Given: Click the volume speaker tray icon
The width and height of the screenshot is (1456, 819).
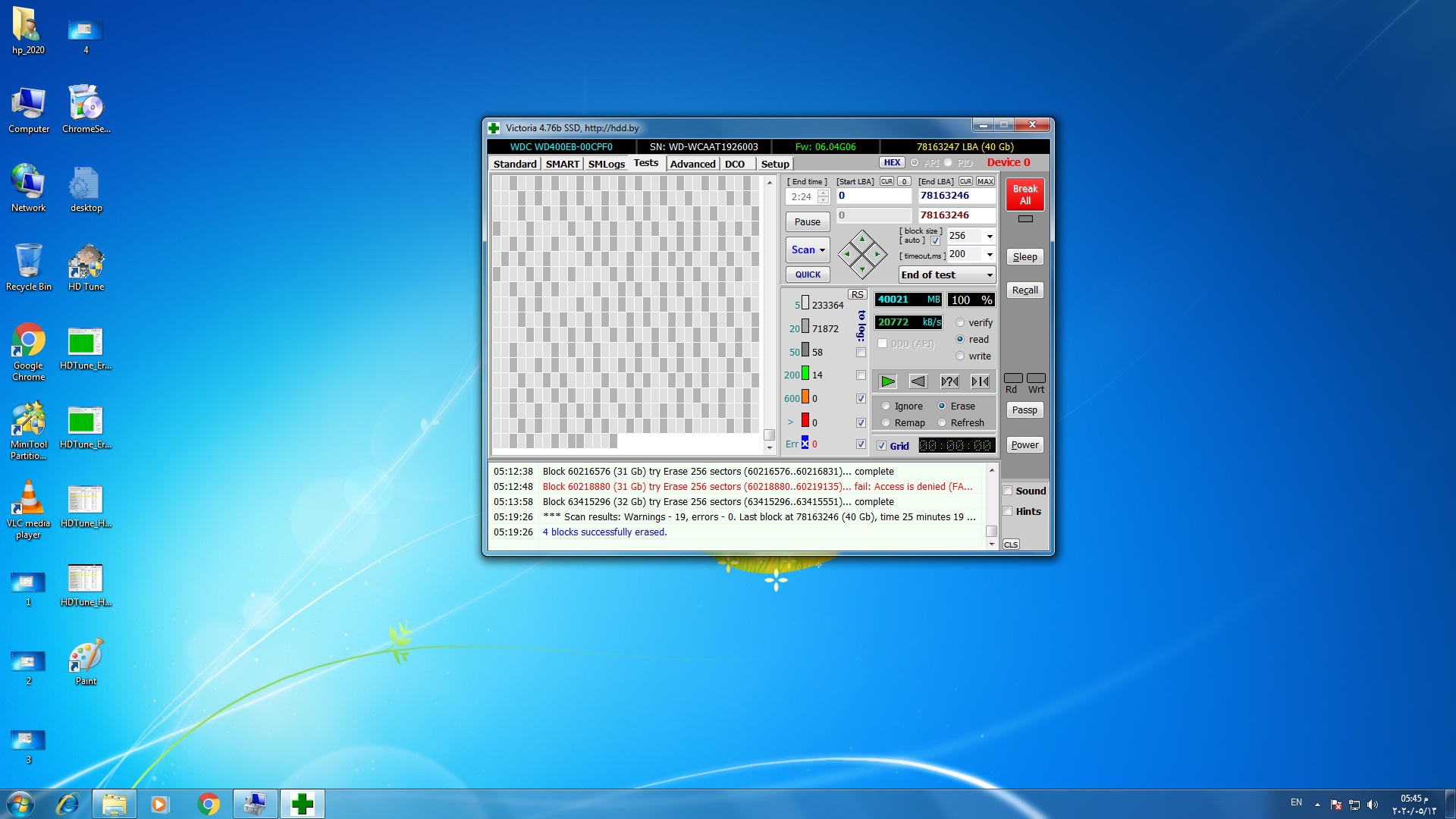Looking at the screenshot, I should coord(1372,805).
